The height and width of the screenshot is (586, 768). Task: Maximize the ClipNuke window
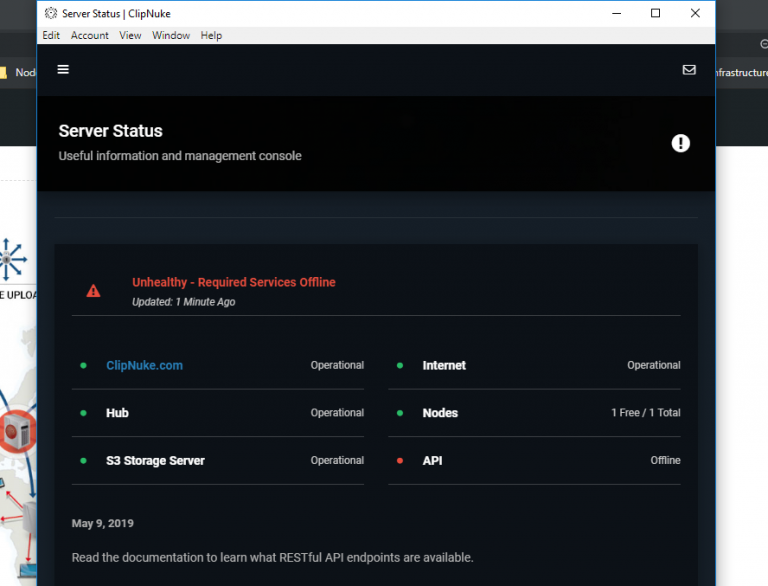655,14
